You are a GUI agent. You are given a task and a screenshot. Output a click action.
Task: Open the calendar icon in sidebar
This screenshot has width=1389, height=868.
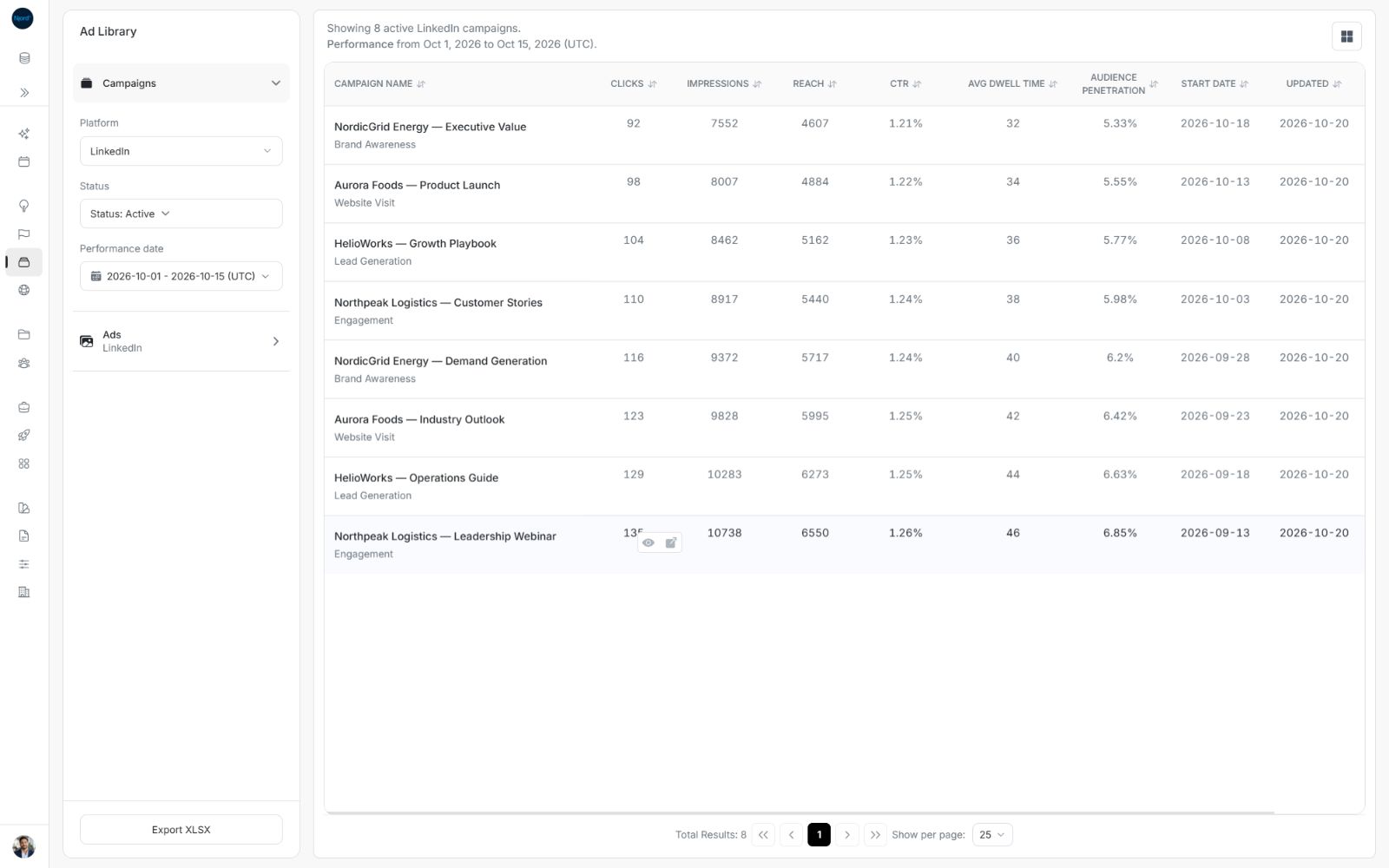click(x=24, y=161)
